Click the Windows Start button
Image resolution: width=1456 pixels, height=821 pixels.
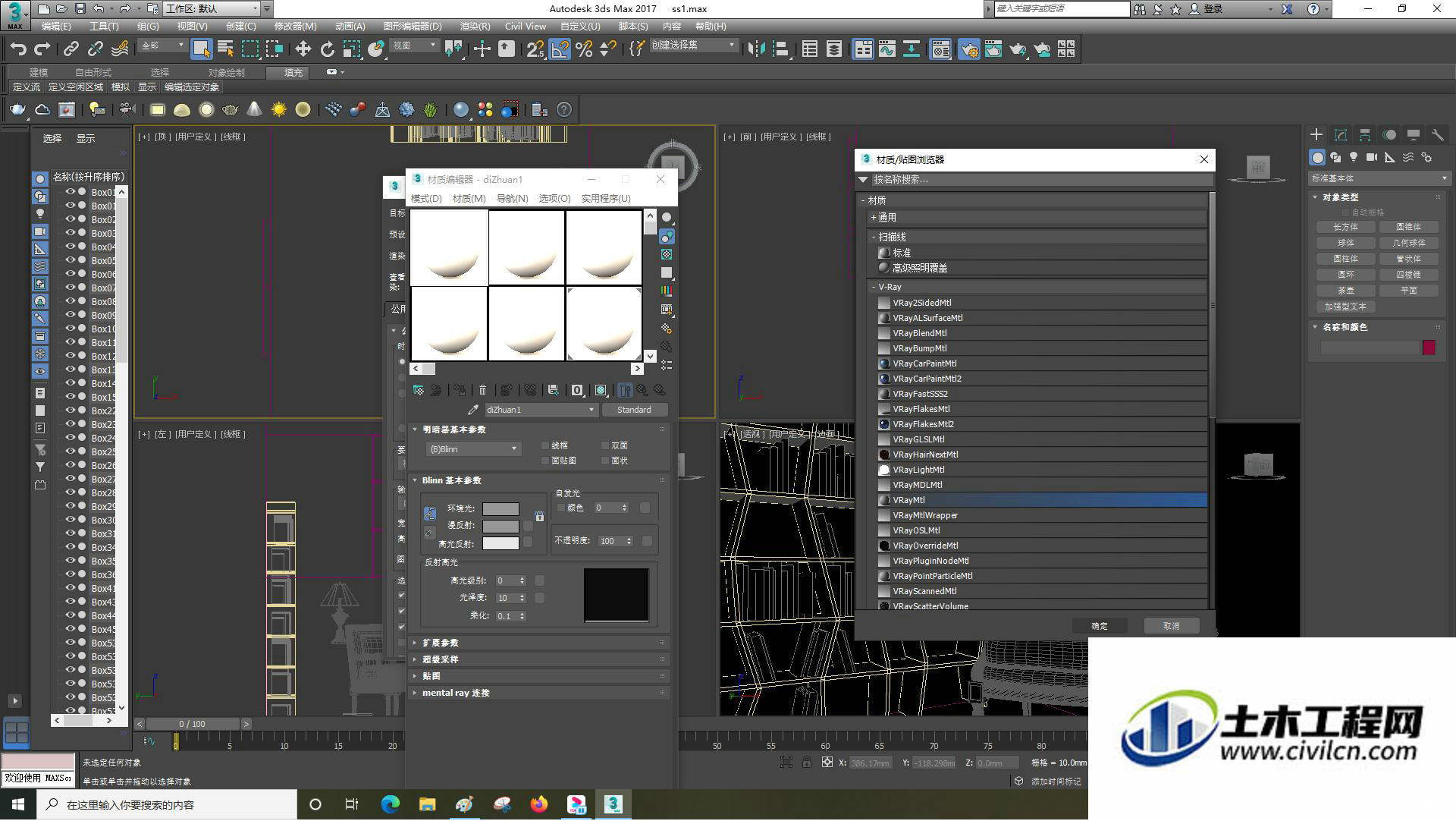(18, 804)
